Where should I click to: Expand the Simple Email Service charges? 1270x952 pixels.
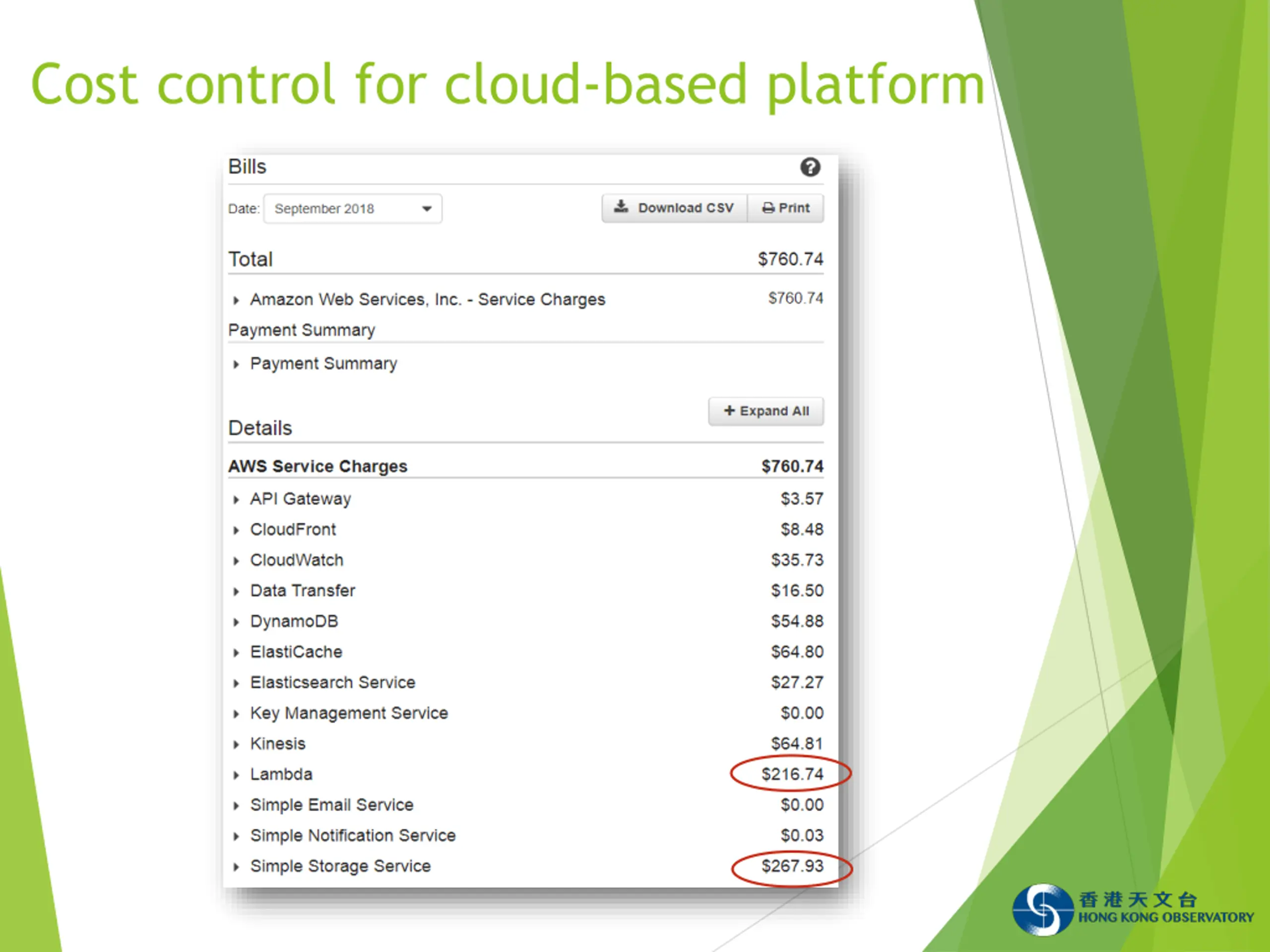[236, 806]
